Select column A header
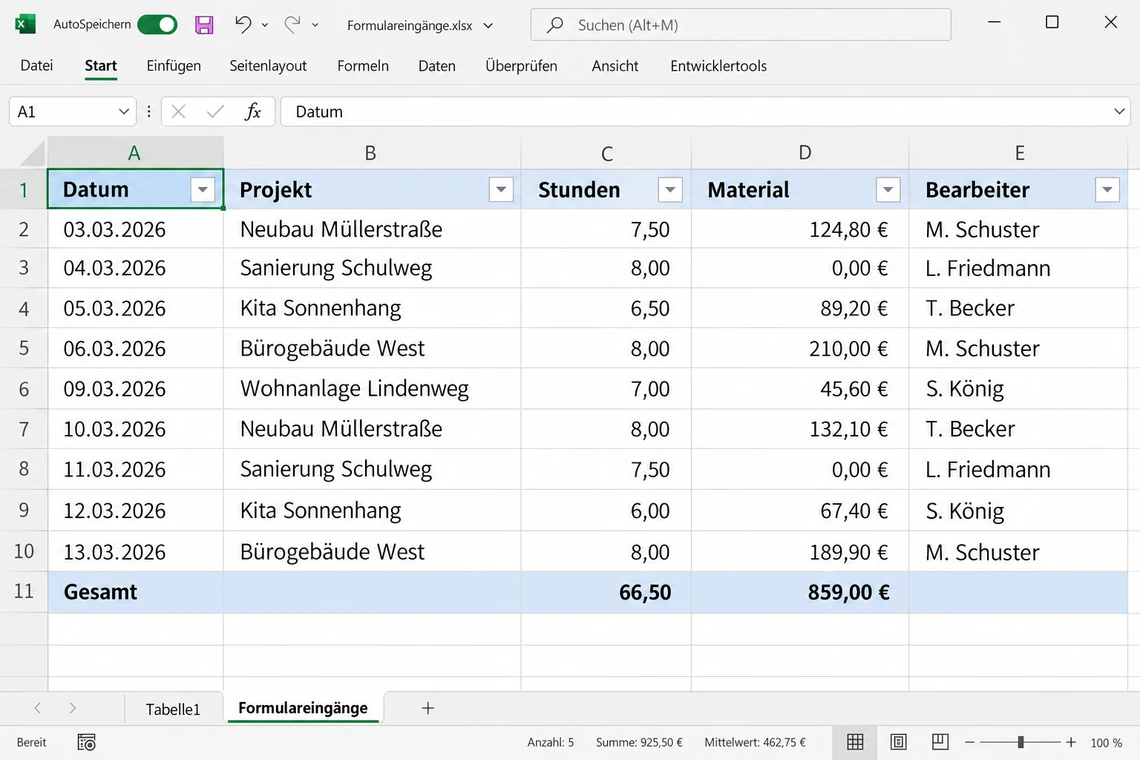 point(135,153)
